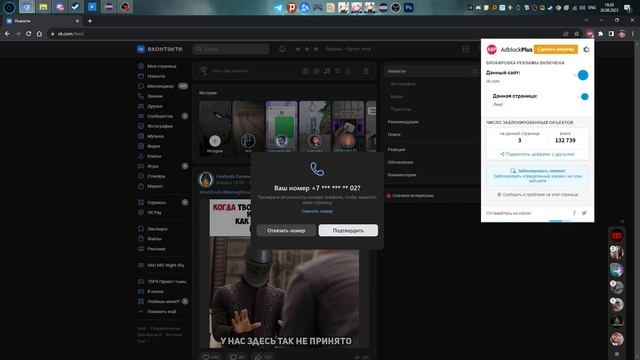Open the add story thumbnail
Screen dimensions: 640x360
[x=215, y=128]
